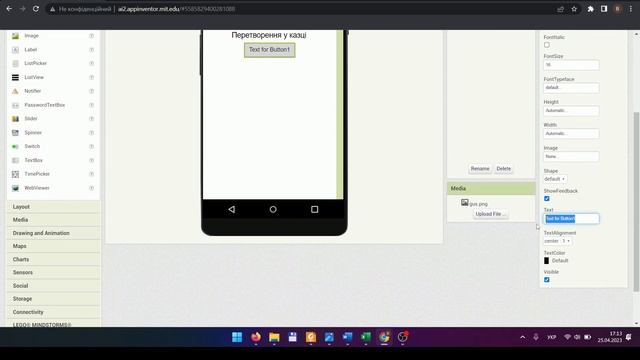Click the properties panel vertical scrollbar
Screen dimensions: 640x360
pyautogui.click(x=636, y=202)
